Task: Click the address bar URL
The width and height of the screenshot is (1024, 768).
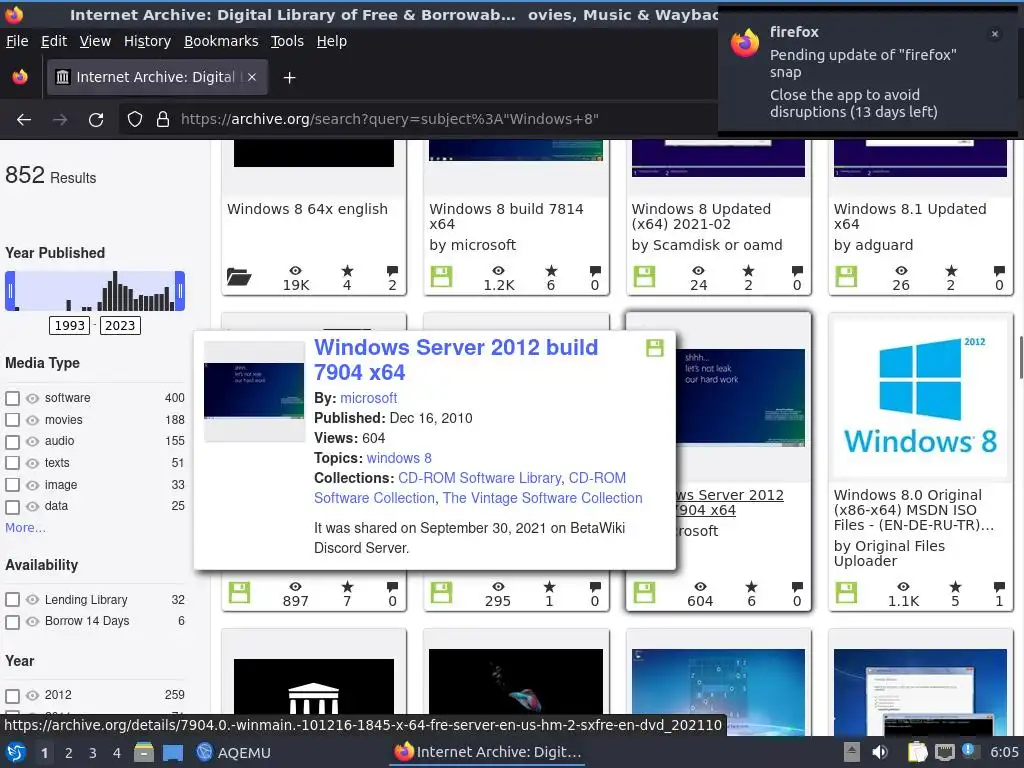Action: (x=390, y=120)
